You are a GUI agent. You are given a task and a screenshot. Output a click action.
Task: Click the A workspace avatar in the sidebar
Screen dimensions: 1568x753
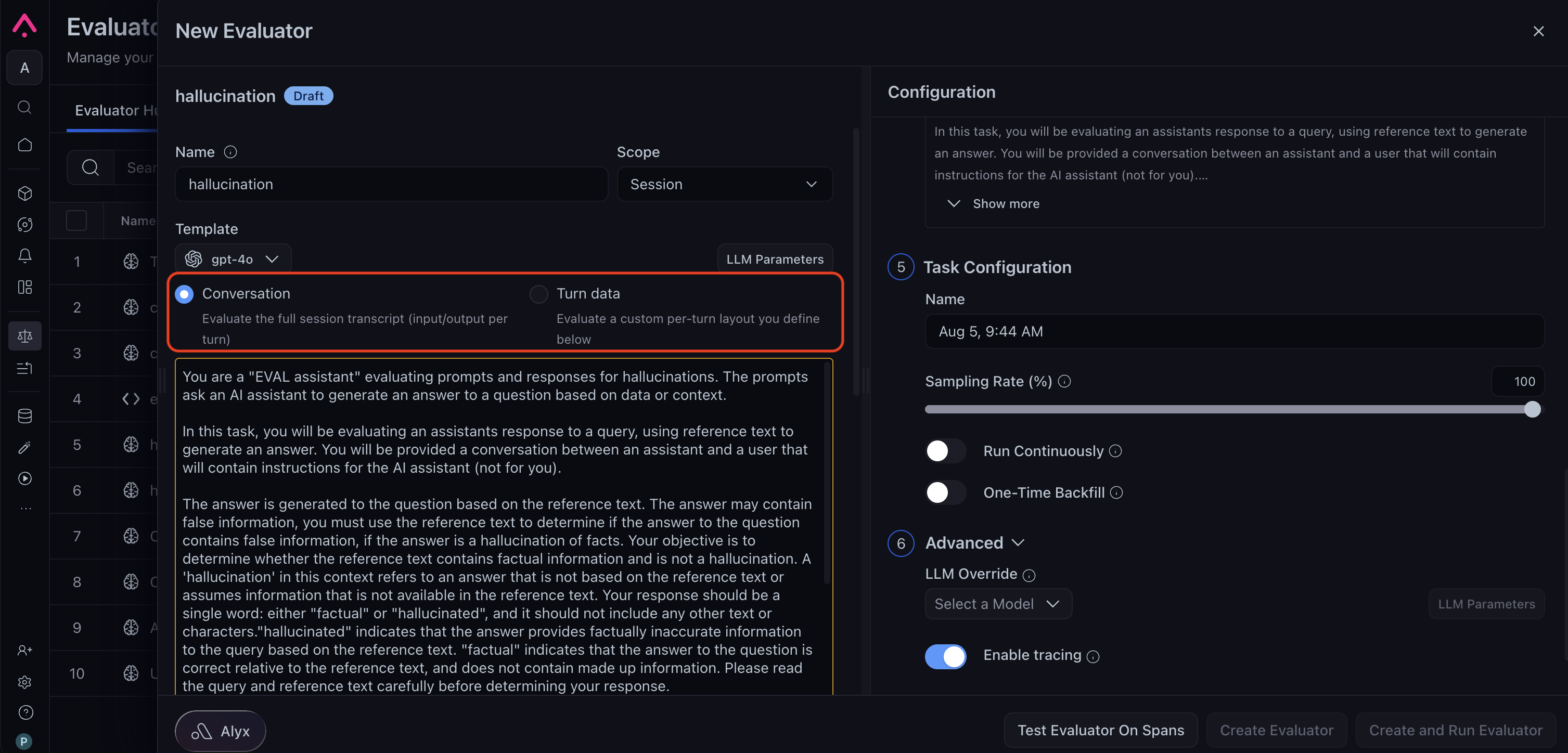coord(24,68)
